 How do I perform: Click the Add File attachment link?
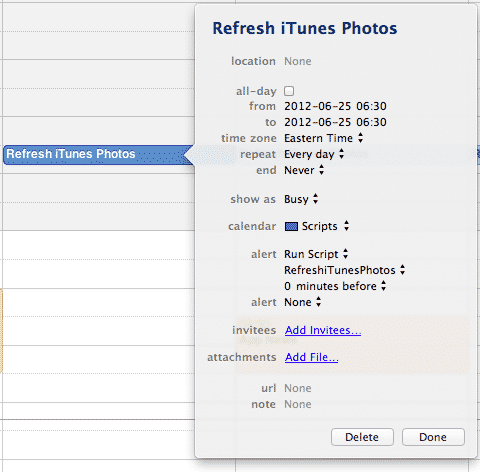311,357
